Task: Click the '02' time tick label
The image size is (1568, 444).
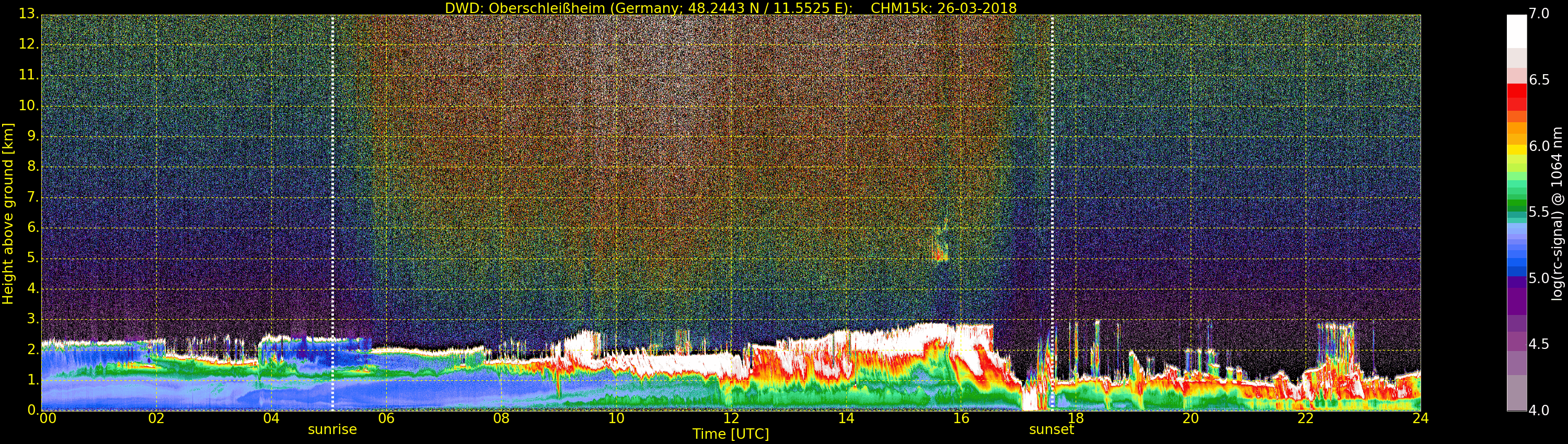Action: tap(156, 418)
